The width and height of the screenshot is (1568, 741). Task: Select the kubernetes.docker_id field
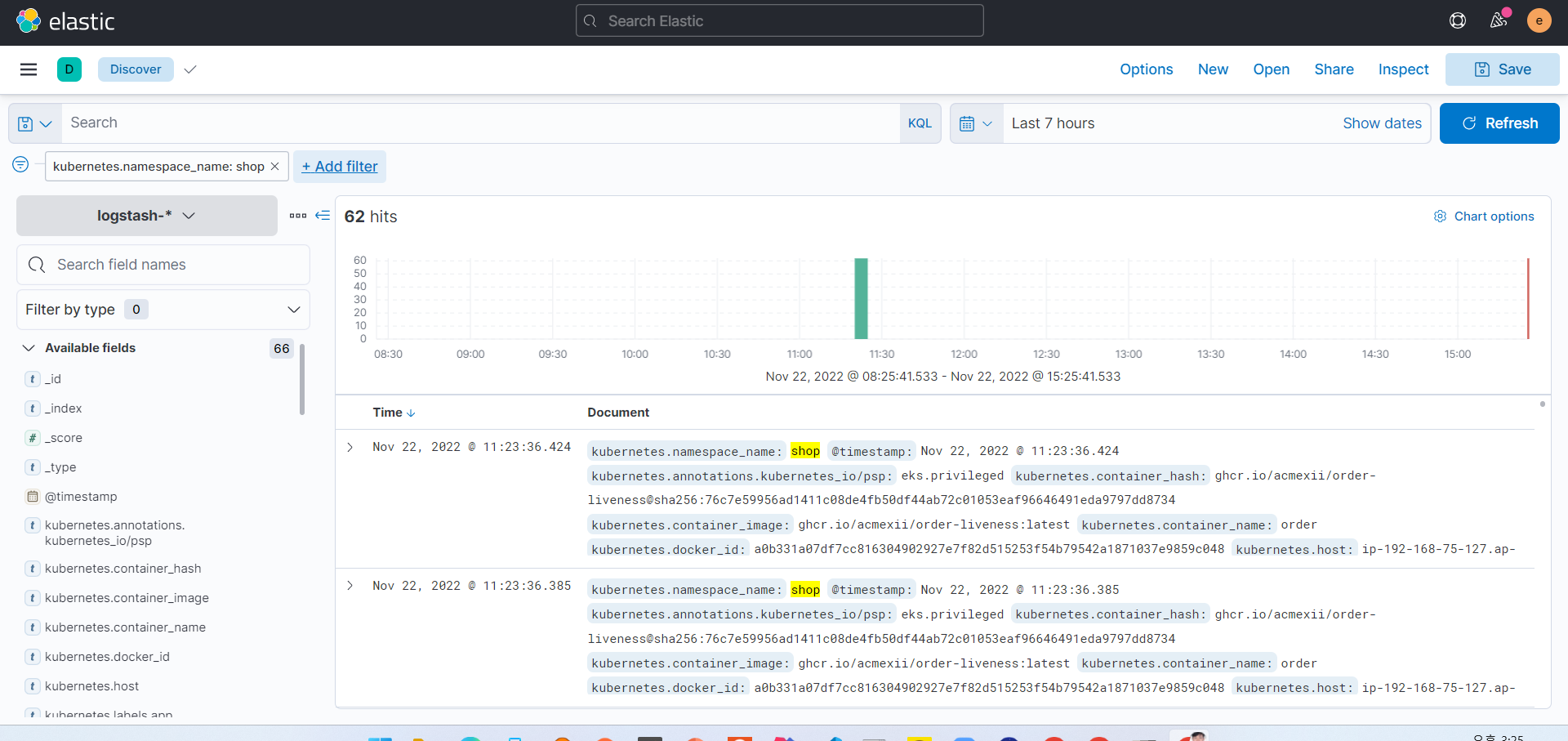pyautogui.click(x=107, y=657)
